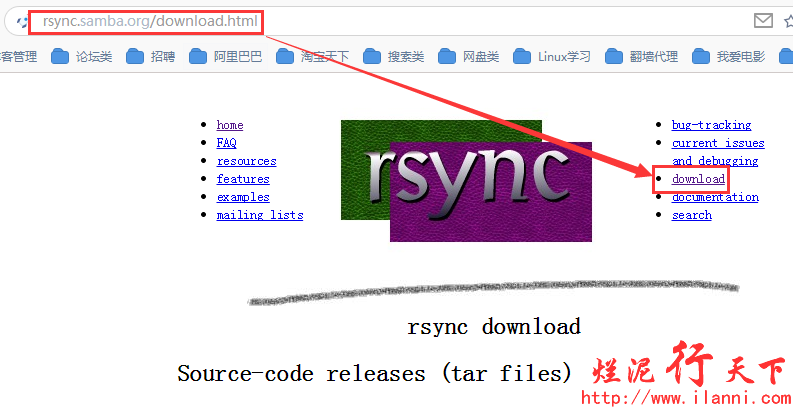Open the mailing lists link
The width and height of the screenshot is (793, 407).
(259, 215)
